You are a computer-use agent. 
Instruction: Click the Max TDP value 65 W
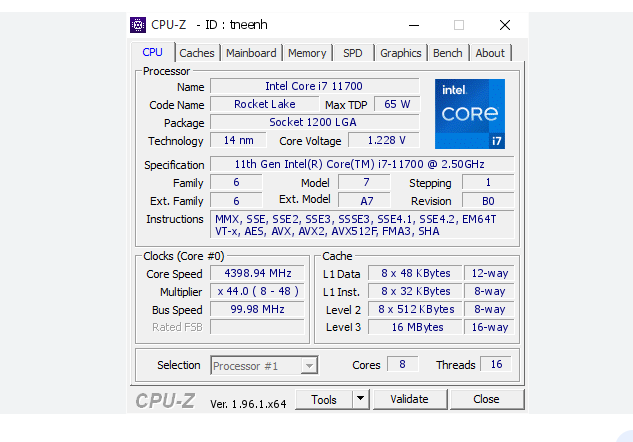click(397, 104)
